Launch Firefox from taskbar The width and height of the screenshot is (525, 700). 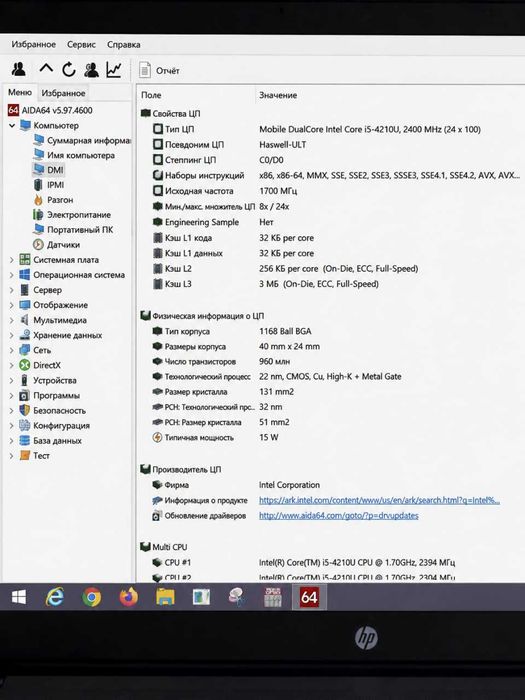click(x=129, y=597)
